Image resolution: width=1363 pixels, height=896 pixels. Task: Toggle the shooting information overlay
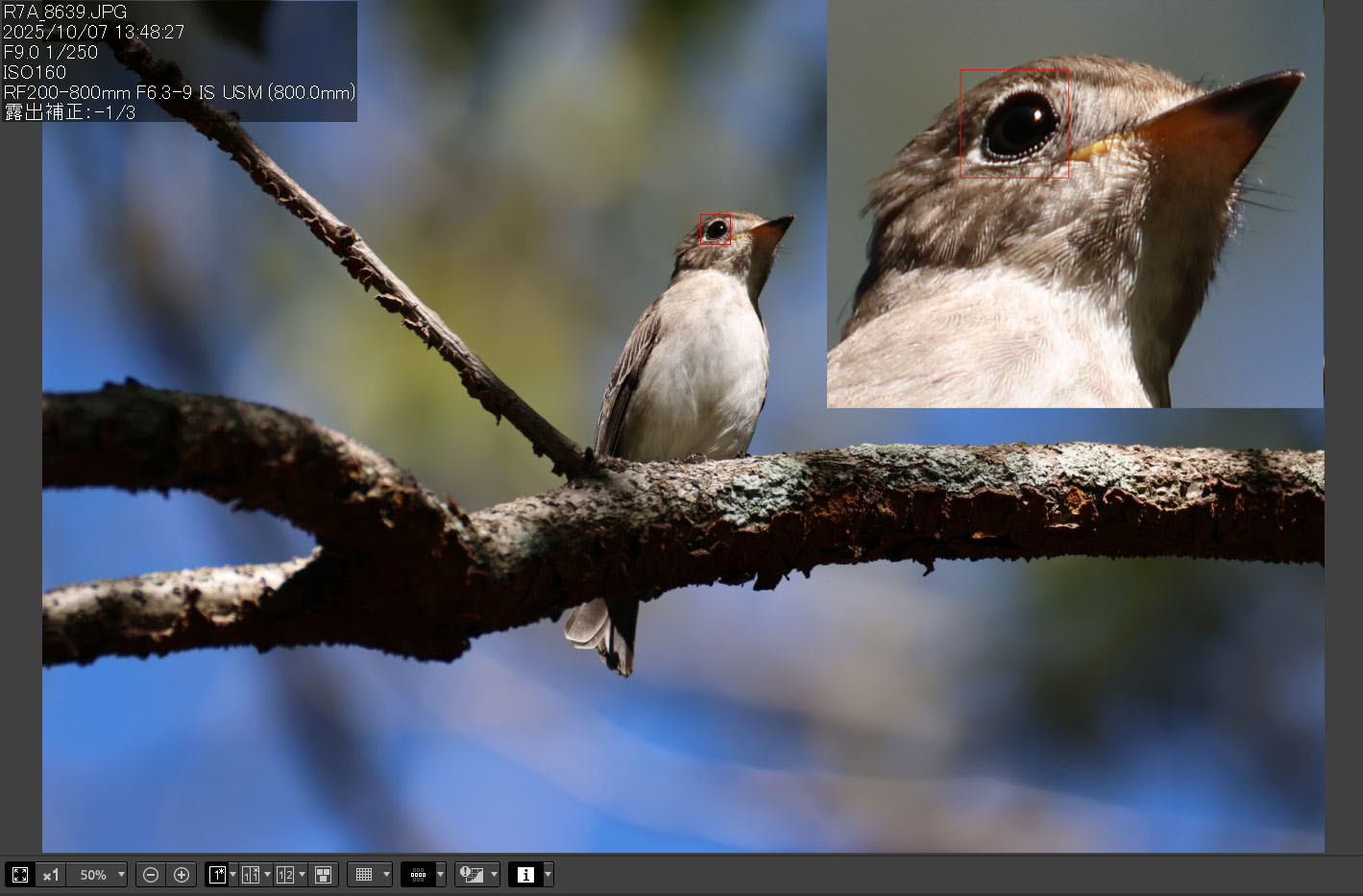coord(525,875)
